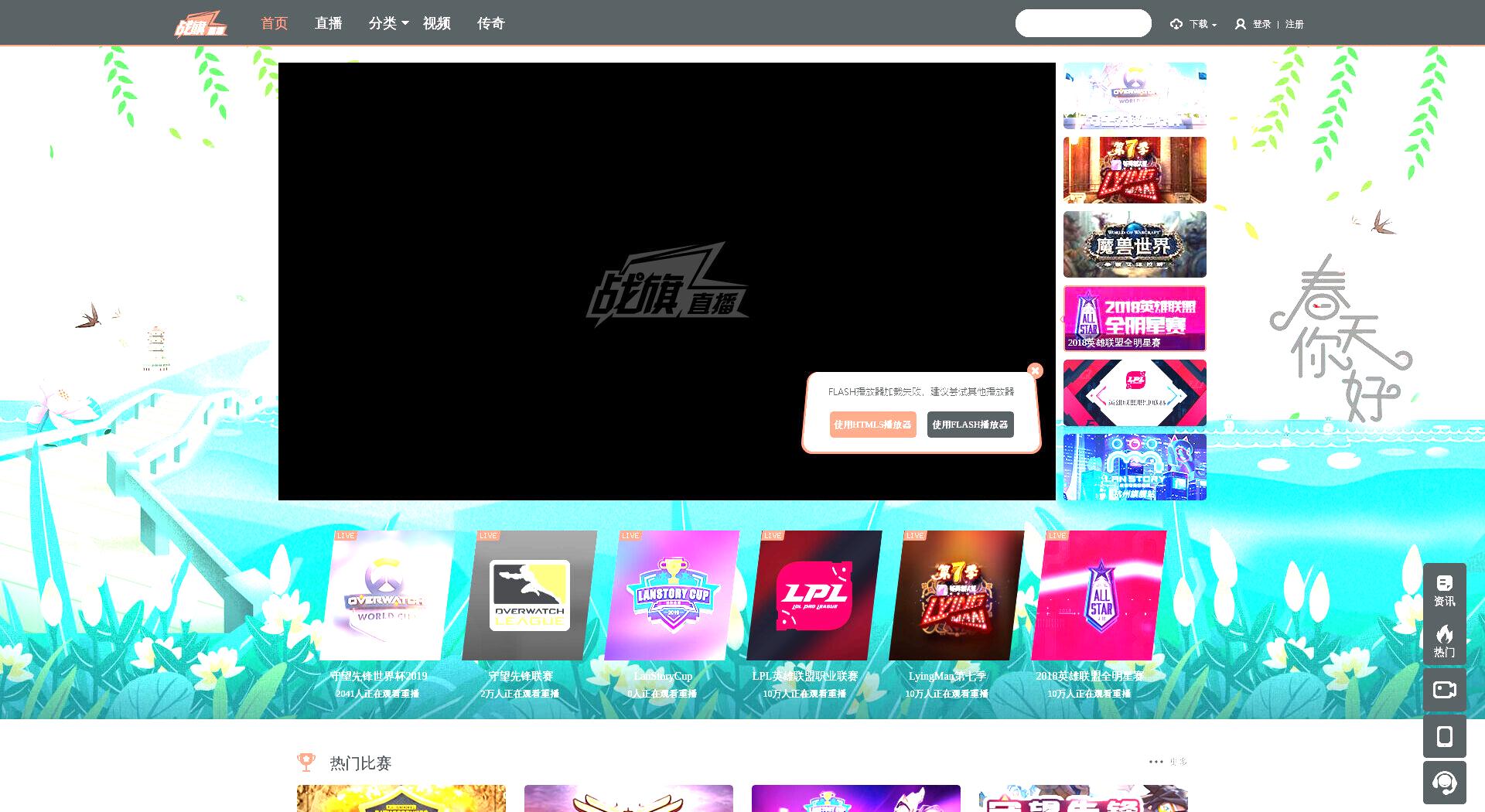Open the 注册 register link
The image size is (1485, 812).
click(x=1294, y=24)
